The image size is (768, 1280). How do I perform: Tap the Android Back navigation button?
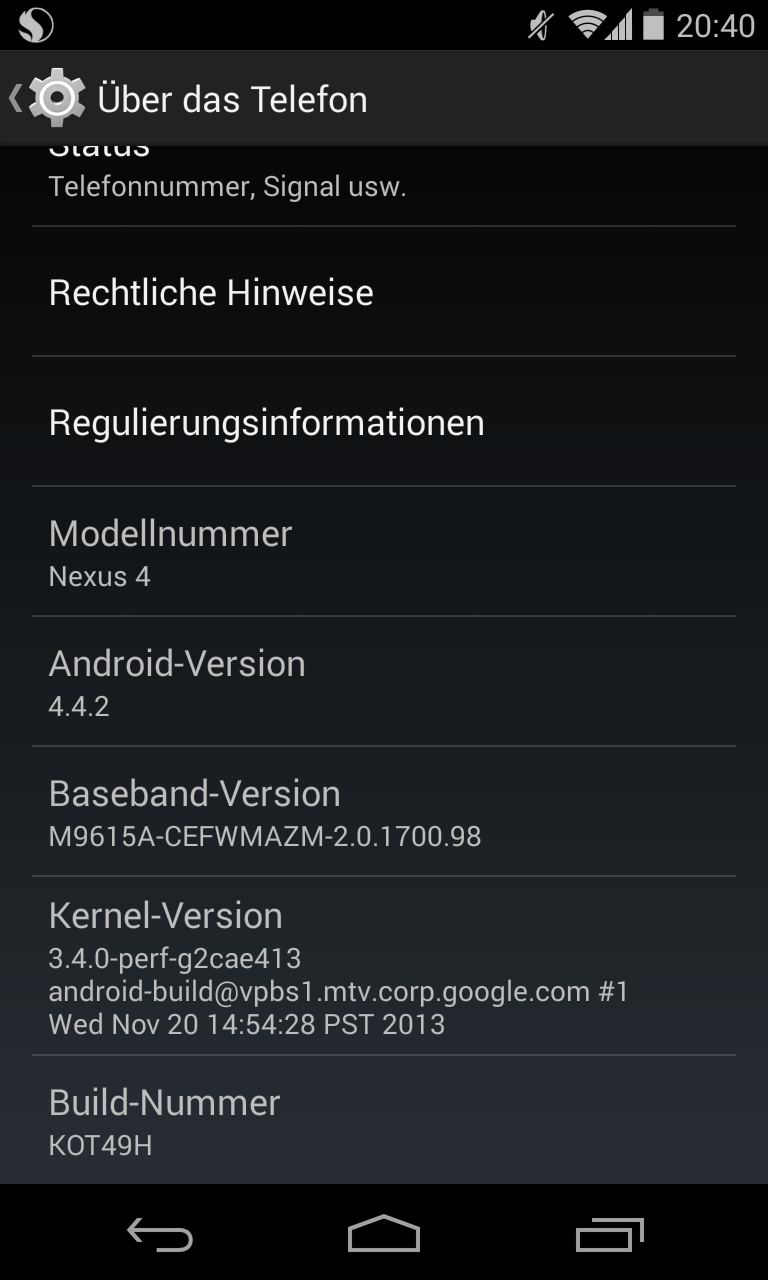[x=160, y=1235]
